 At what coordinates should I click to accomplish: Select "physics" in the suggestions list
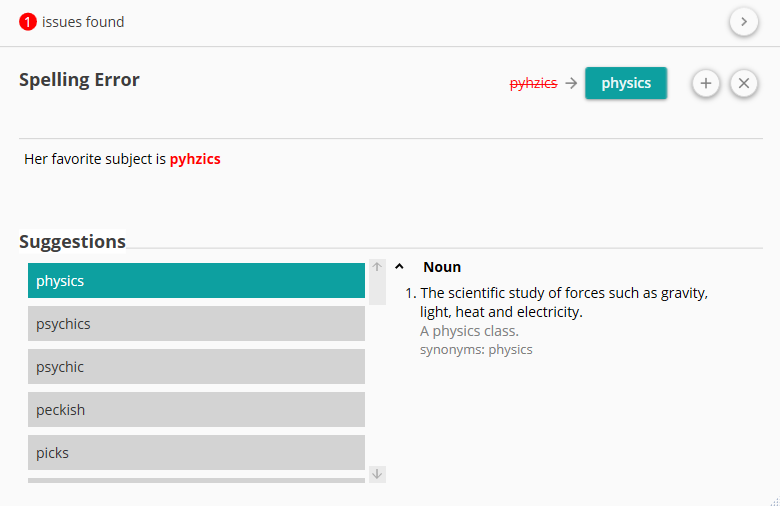(x=196, y=281)
